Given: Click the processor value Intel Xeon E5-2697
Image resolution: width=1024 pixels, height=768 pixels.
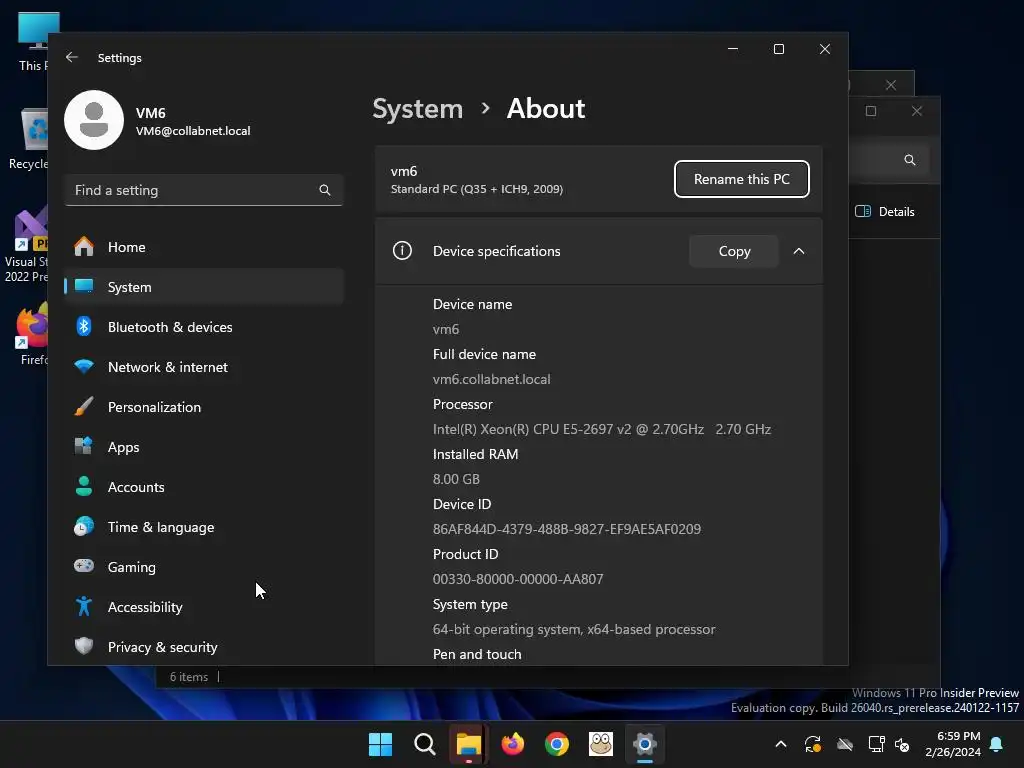Looking at the screenshot, I should click(601, 429).
